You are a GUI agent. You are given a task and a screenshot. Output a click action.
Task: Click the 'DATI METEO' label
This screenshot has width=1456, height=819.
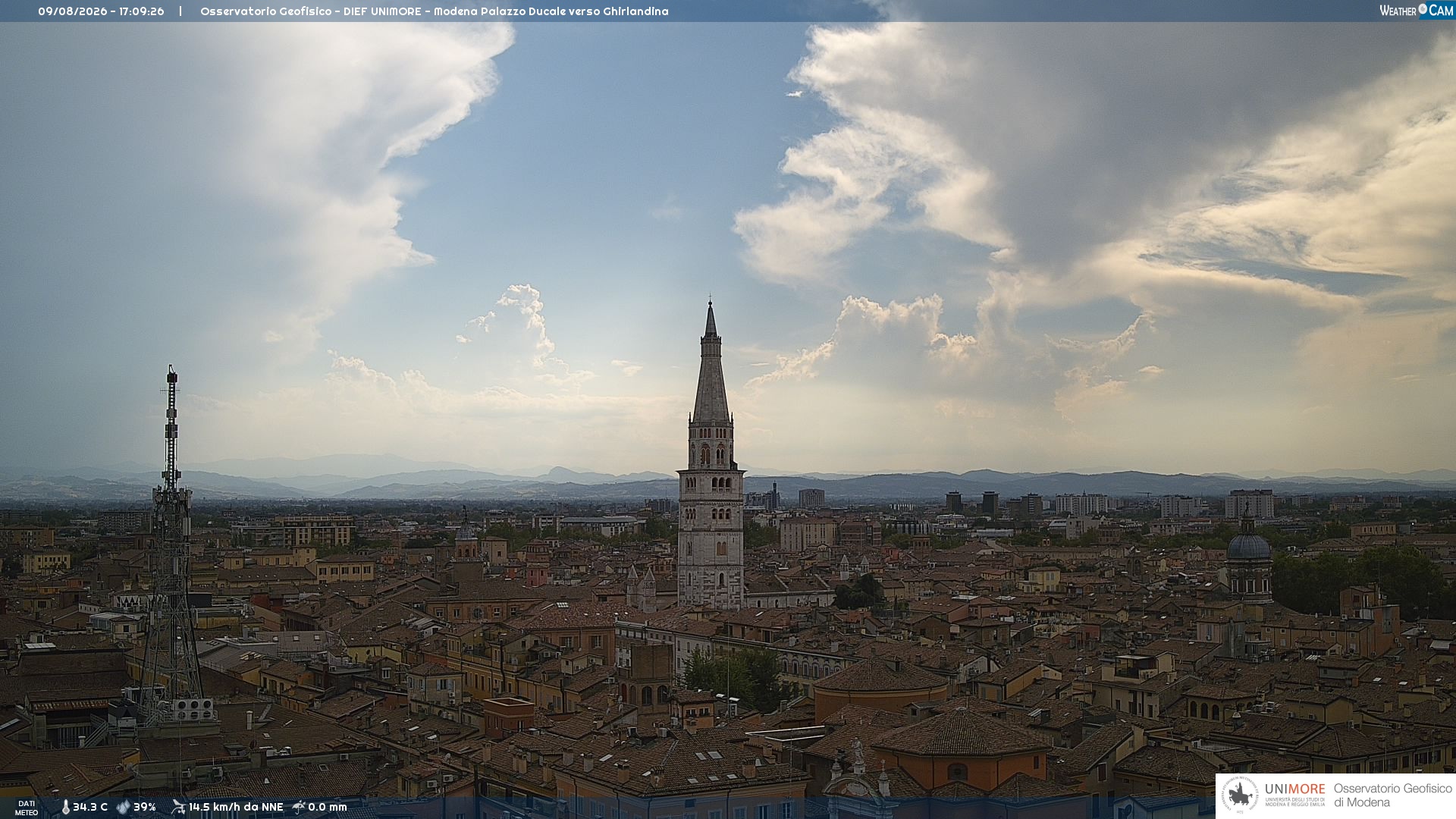(x=27, y=808)
